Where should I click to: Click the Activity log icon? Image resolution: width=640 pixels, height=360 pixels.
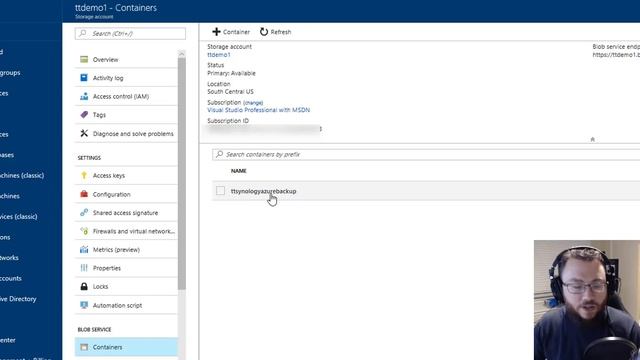pos(84,78)
